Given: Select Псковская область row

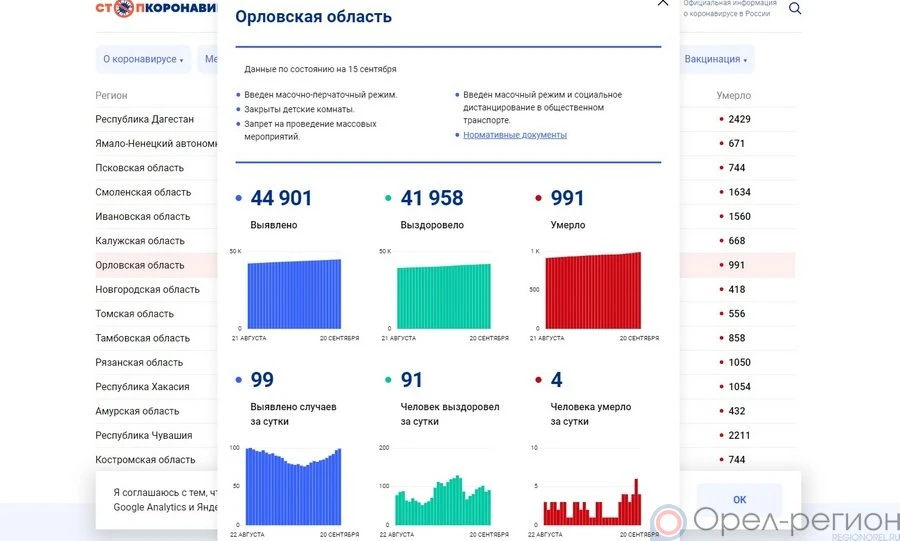Looking at the screenshot, I should pos(140,168).
